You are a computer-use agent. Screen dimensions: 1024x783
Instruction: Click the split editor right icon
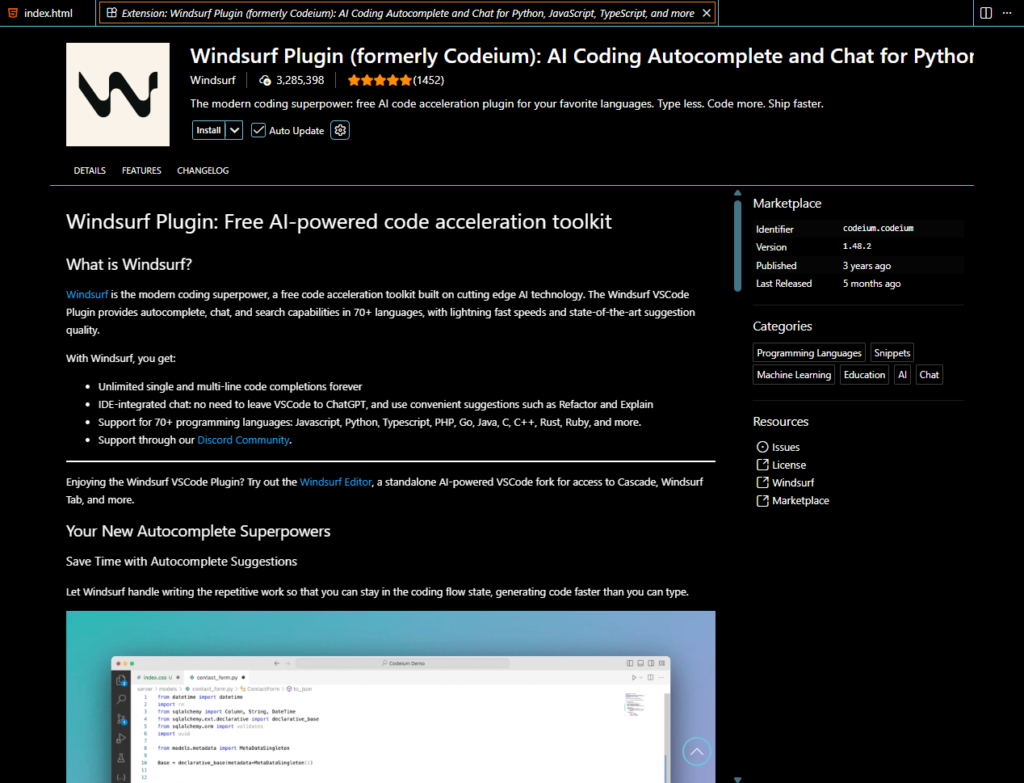986,13
